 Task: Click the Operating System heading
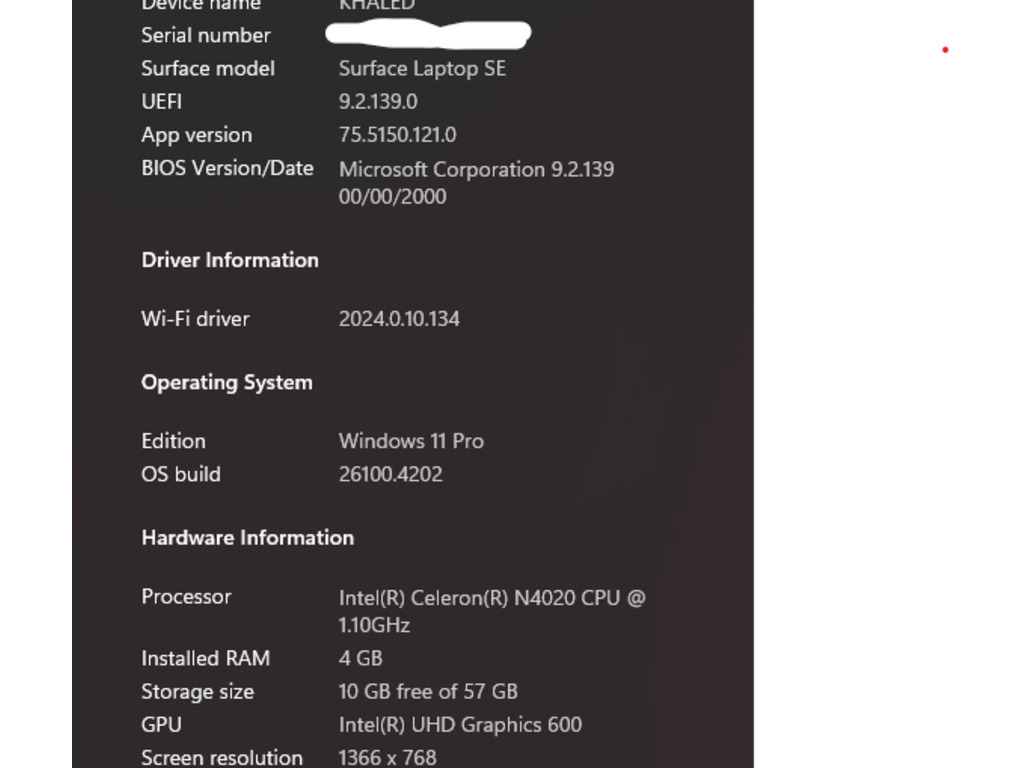227,383
